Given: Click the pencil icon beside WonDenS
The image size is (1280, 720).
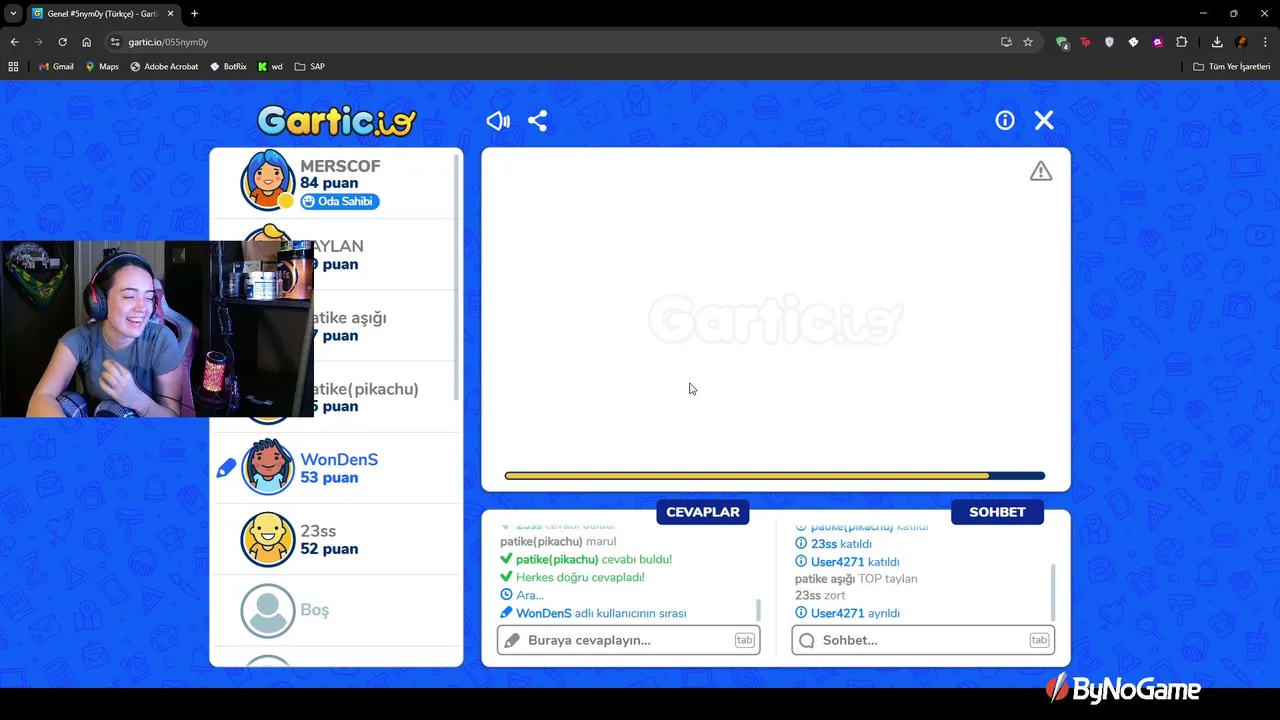Looking at the screenshot, I should 227,467.
